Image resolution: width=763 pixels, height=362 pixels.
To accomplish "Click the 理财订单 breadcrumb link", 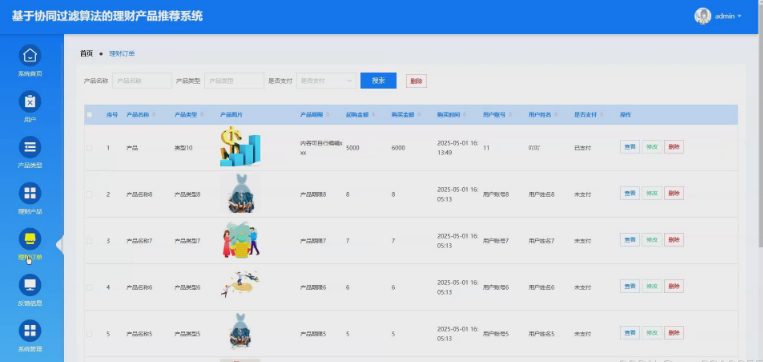I will [x=122, y=54].
